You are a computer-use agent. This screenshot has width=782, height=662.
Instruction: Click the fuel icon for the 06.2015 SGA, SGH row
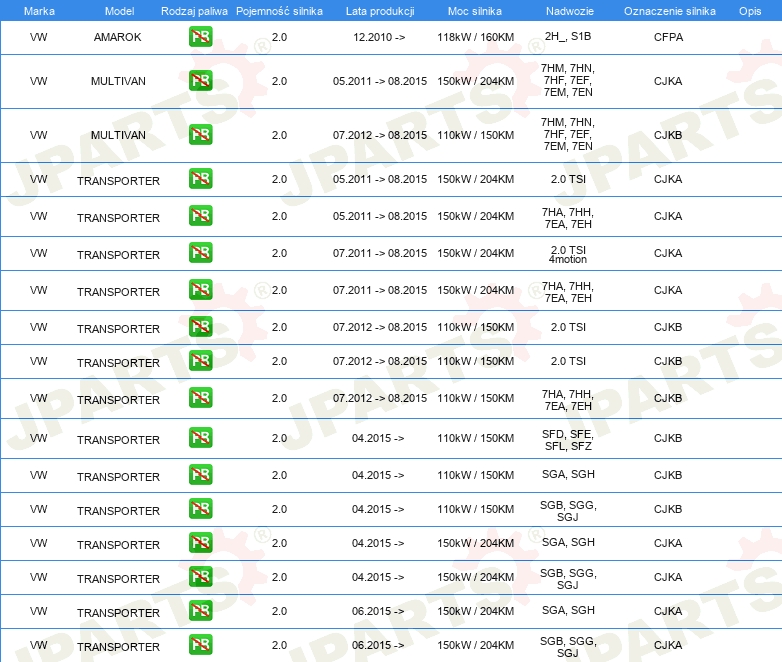201,610
